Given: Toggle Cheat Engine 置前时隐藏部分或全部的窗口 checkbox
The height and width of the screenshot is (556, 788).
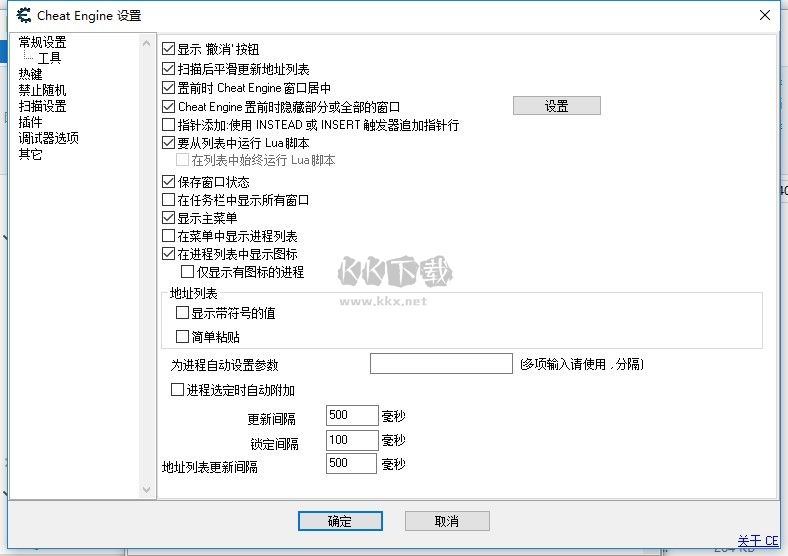Looking at the screenshot, I should coord(168,107).
